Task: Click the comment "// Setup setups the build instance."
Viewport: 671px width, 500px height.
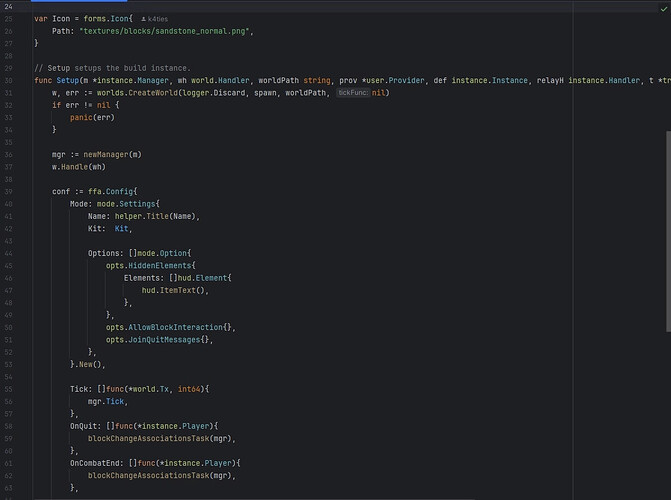Action: coord(112,68)
